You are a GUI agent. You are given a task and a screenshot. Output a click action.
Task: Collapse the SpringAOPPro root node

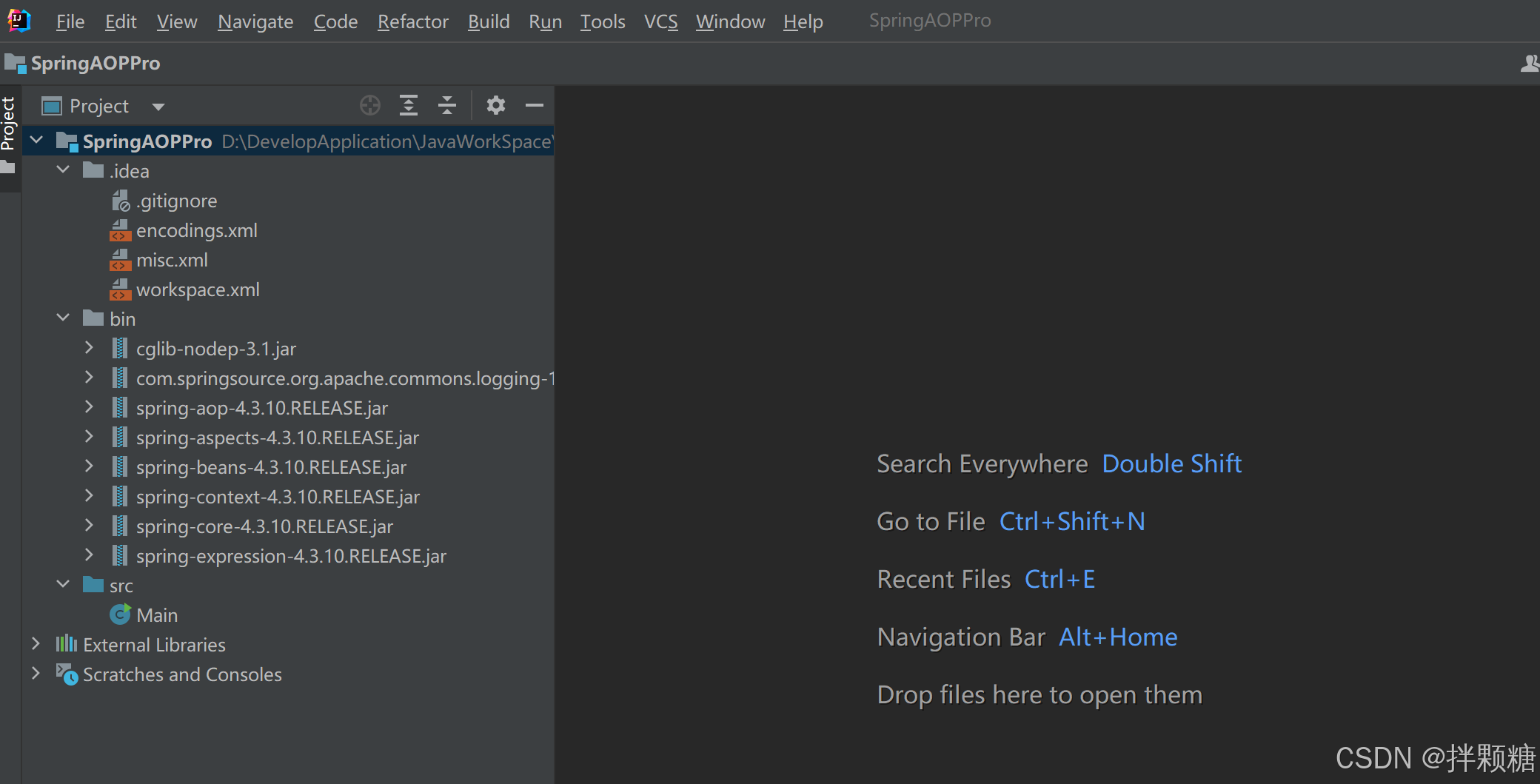point(36,140)
